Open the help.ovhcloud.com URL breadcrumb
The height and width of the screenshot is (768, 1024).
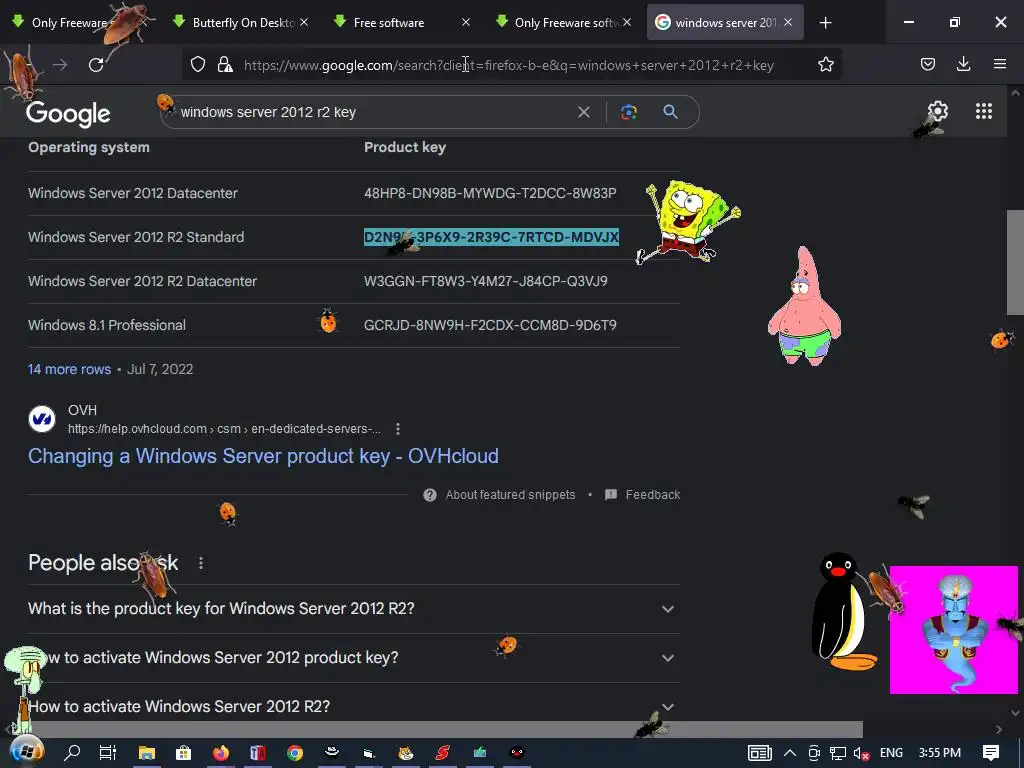tap(224, 429)
